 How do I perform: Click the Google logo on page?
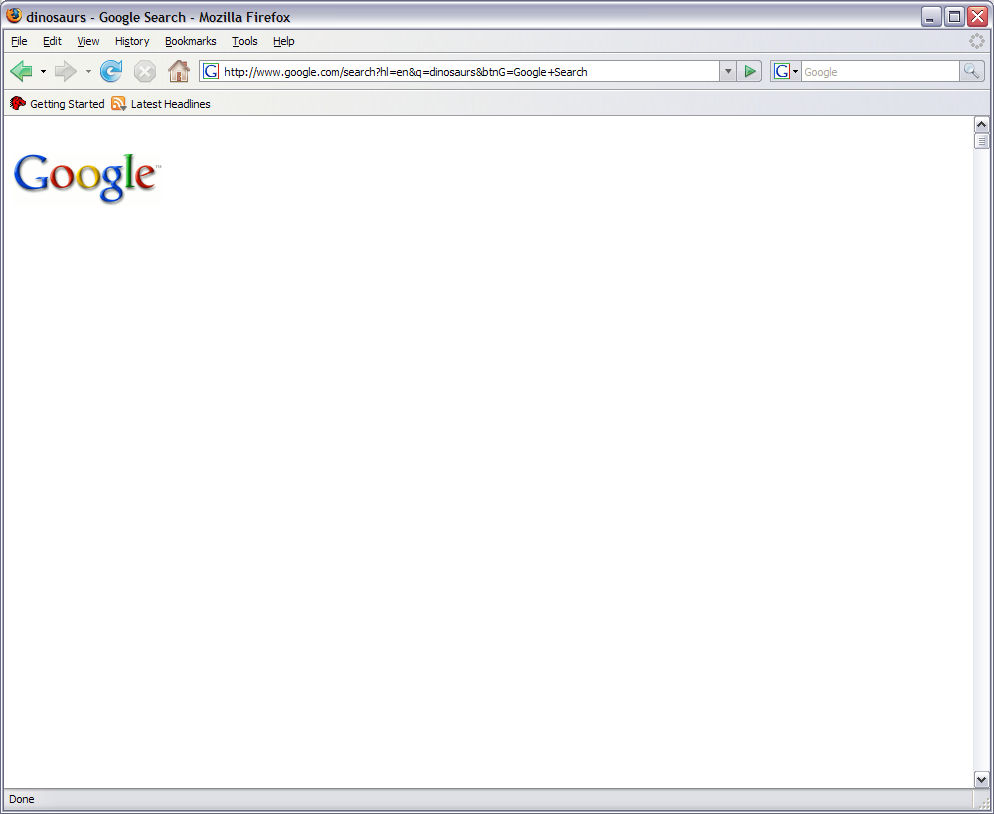pyautogui.click(x=86, y=177)
